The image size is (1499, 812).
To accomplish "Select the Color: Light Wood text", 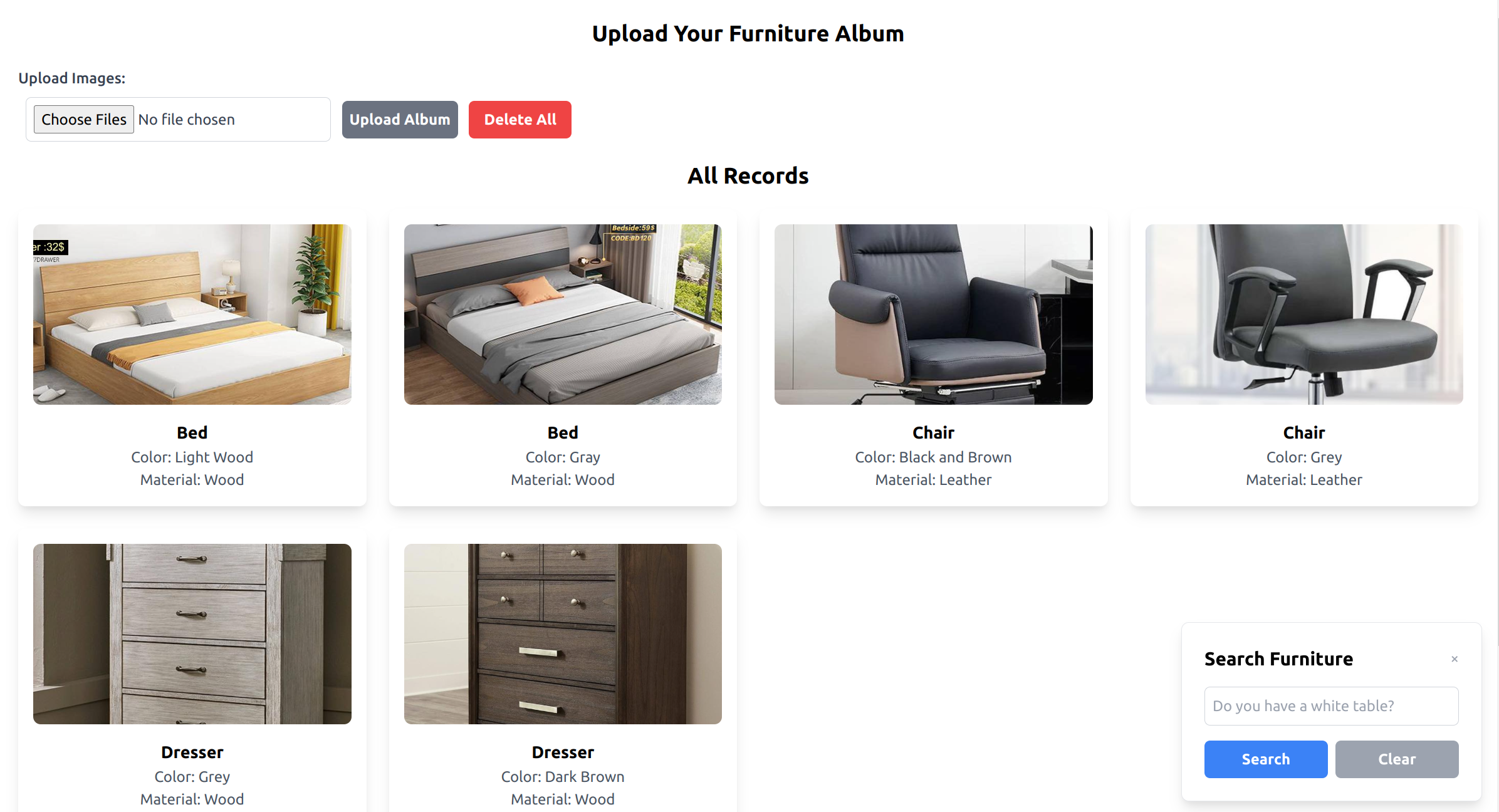I will (x=192, y=457).
